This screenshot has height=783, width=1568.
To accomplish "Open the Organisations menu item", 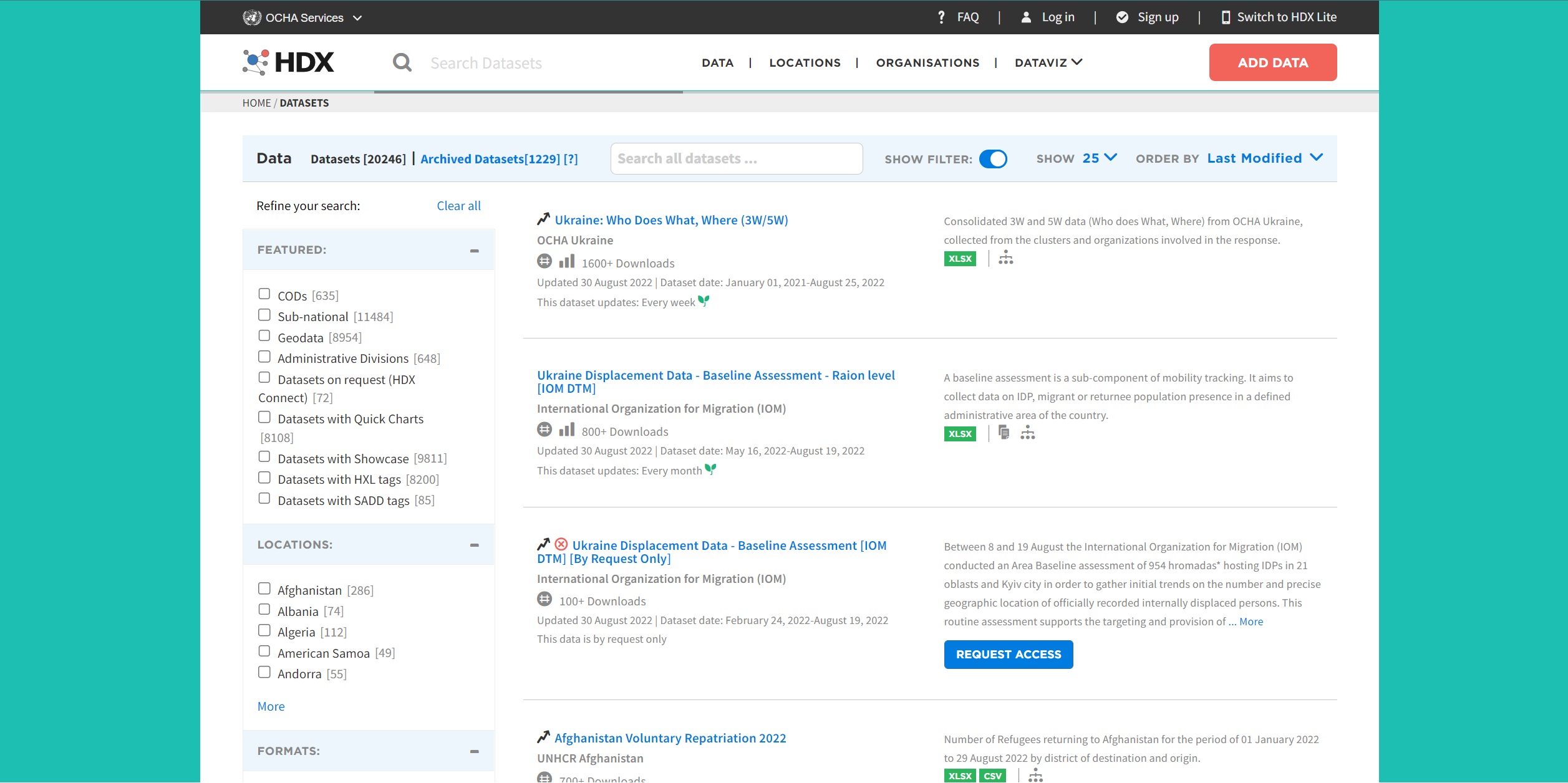I will (x=927, y=63).
